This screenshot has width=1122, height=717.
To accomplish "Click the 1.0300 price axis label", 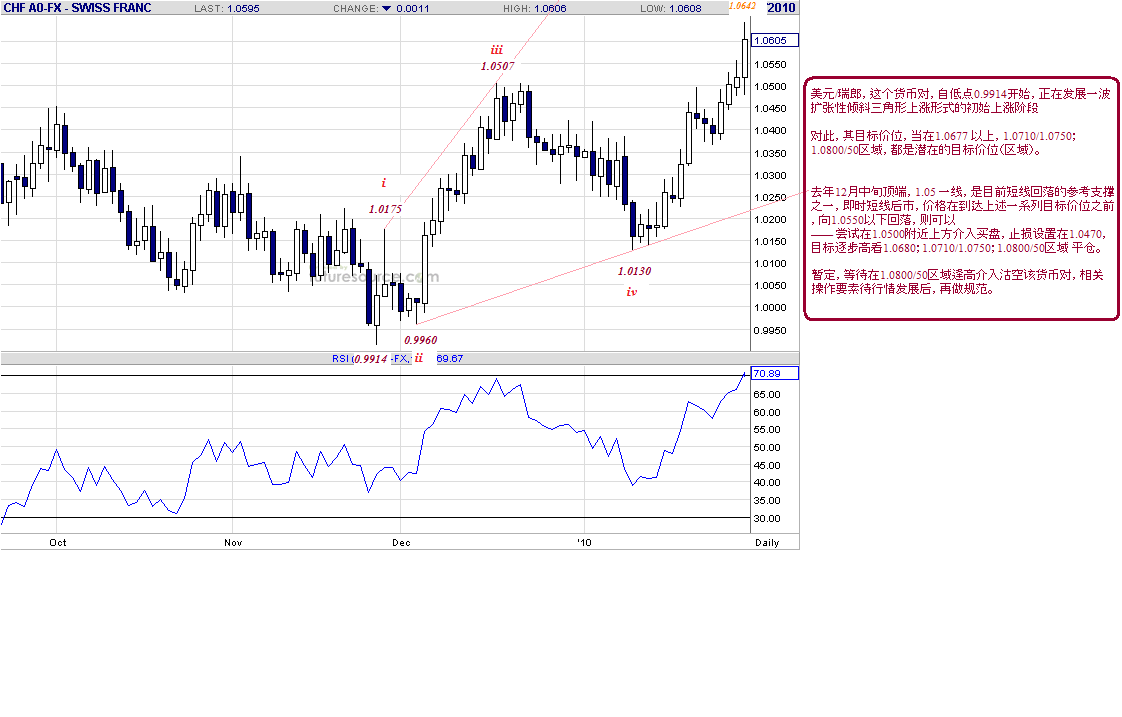I will (770, 175).
